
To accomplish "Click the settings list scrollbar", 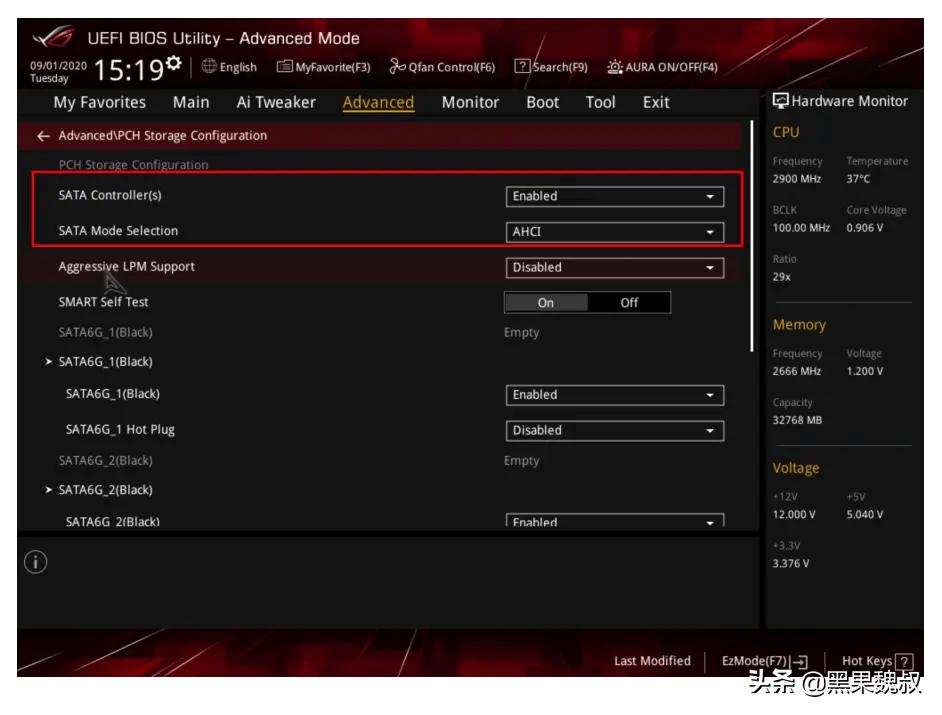I will (752, 236).
